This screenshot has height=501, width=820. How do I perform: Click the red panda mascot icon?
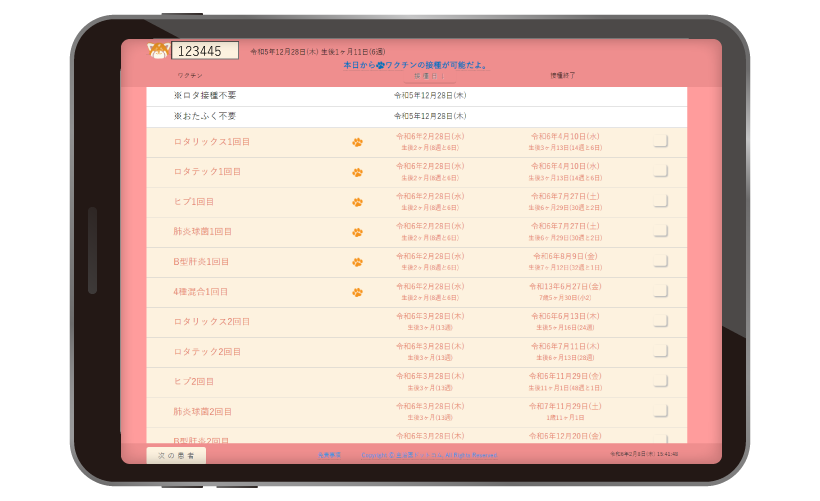(158, 51)
